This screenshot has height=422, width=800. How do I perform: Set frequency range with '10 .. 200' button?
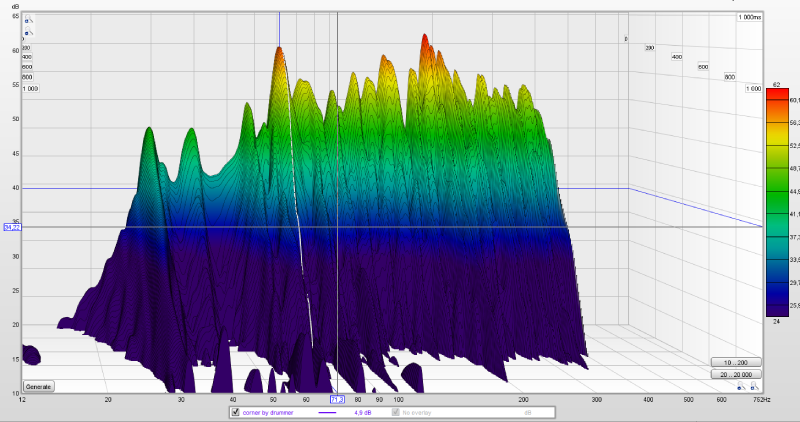pos(736,361)
